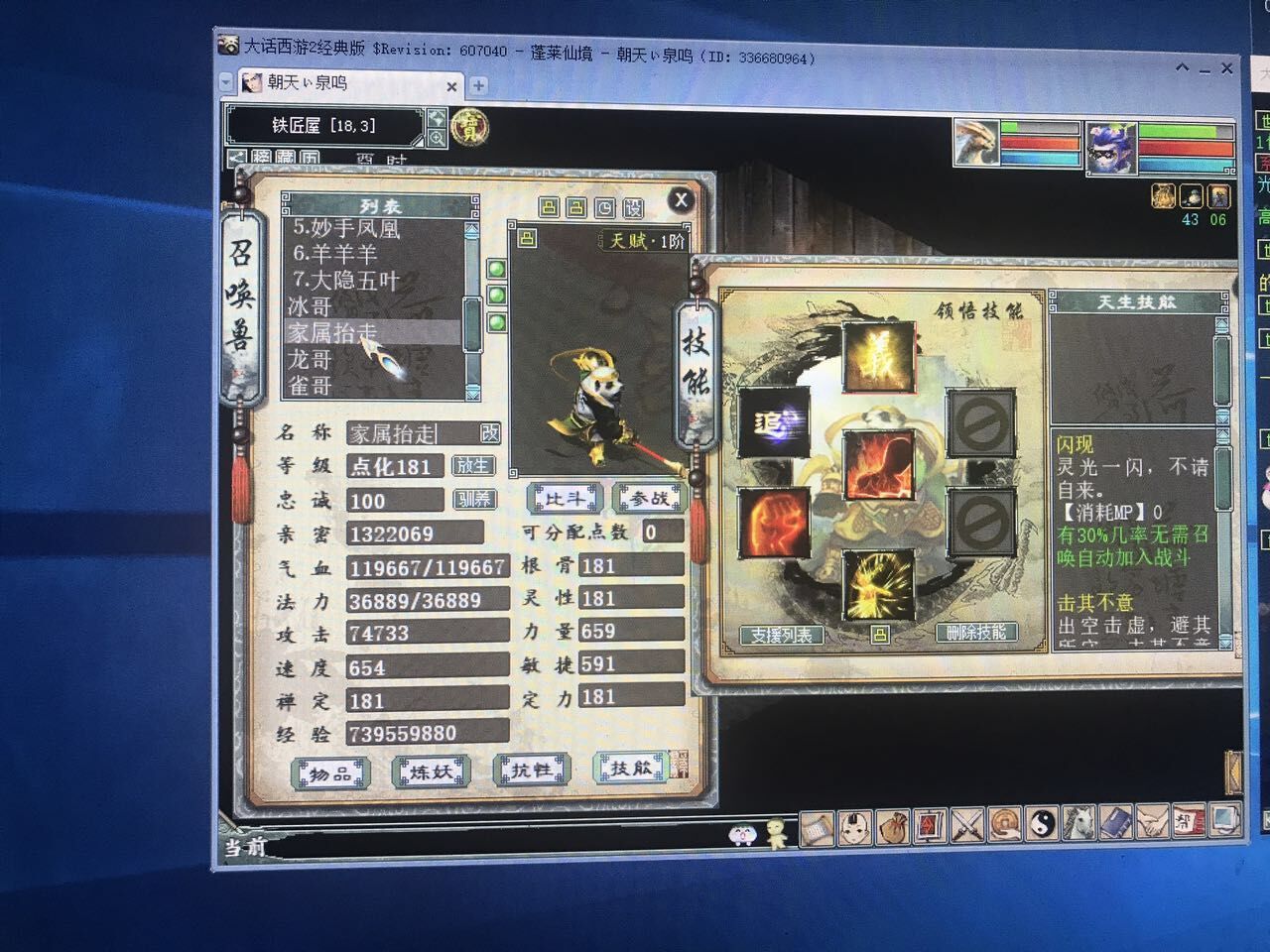Viewport: 1270px width, 952px height.
Task: Click the crossed swords icon
Action: [x=966, y=824]
